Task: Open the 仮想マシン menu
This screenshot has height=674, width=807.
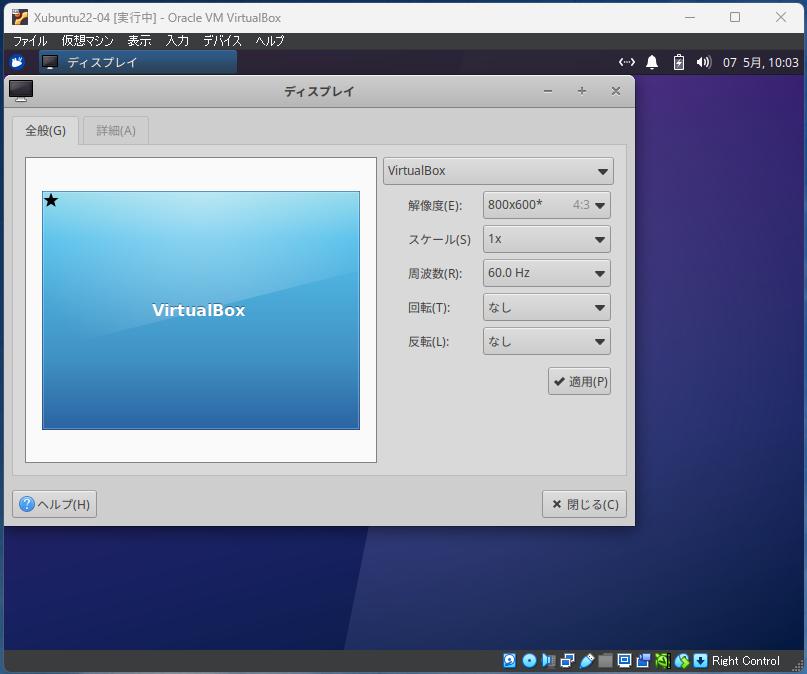Action: (87, 41)
